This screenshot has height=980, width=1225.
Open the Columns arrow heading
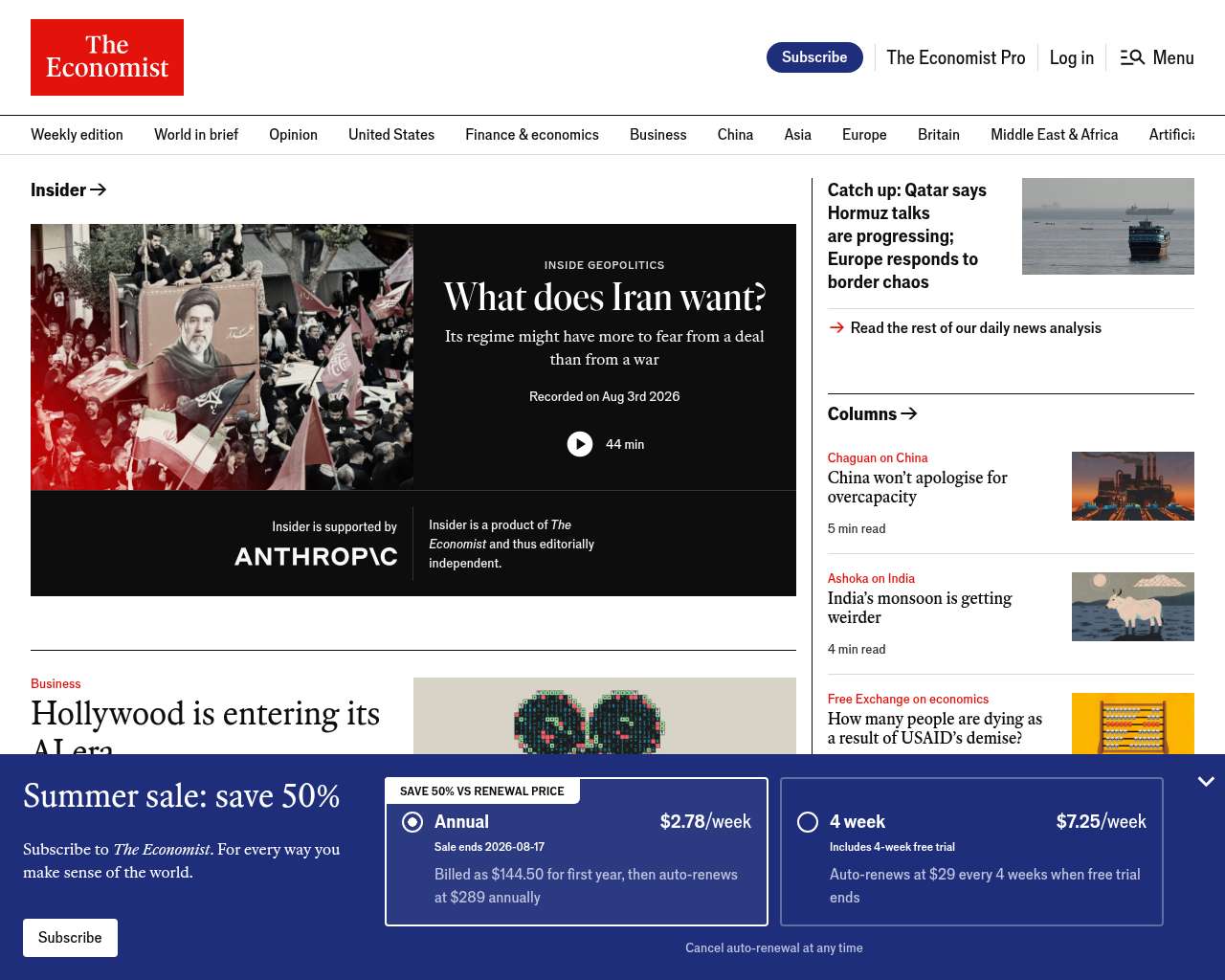[872, 413]
